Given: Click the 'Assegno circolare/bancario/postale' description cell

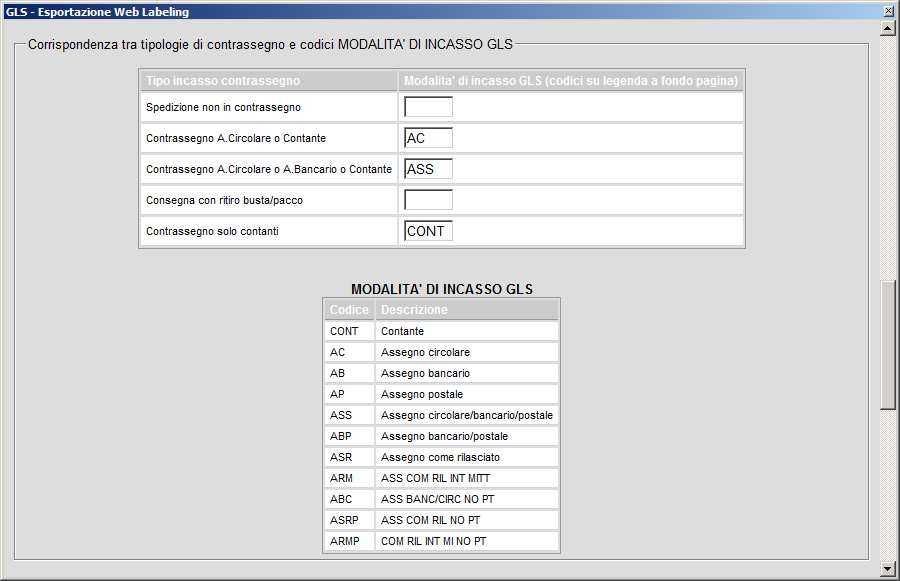Looking at the screenshot, I should (x=467, y=415).
